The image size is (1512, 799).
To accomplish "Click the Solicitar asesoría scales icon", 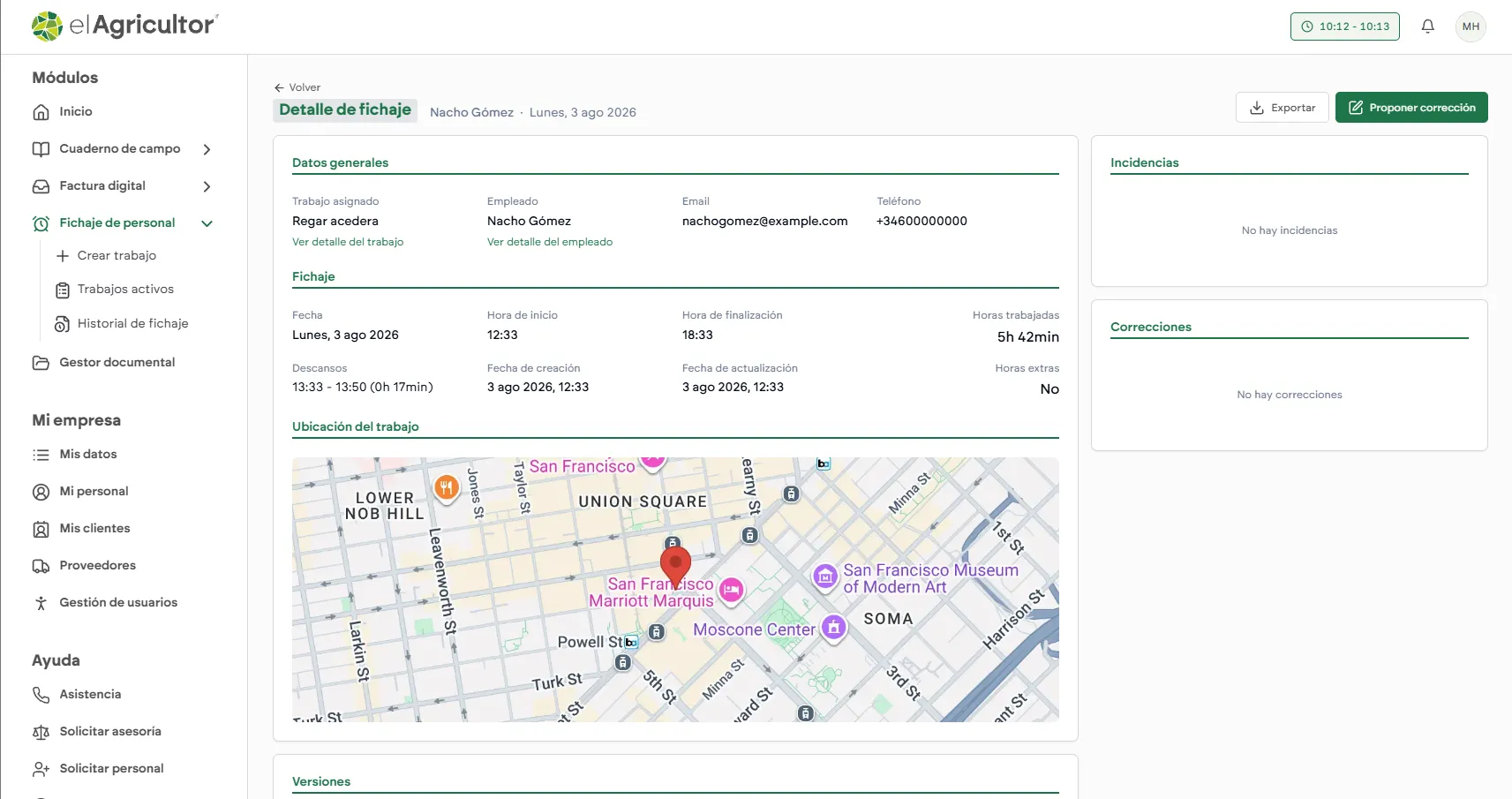I will (x=41, y=732).
